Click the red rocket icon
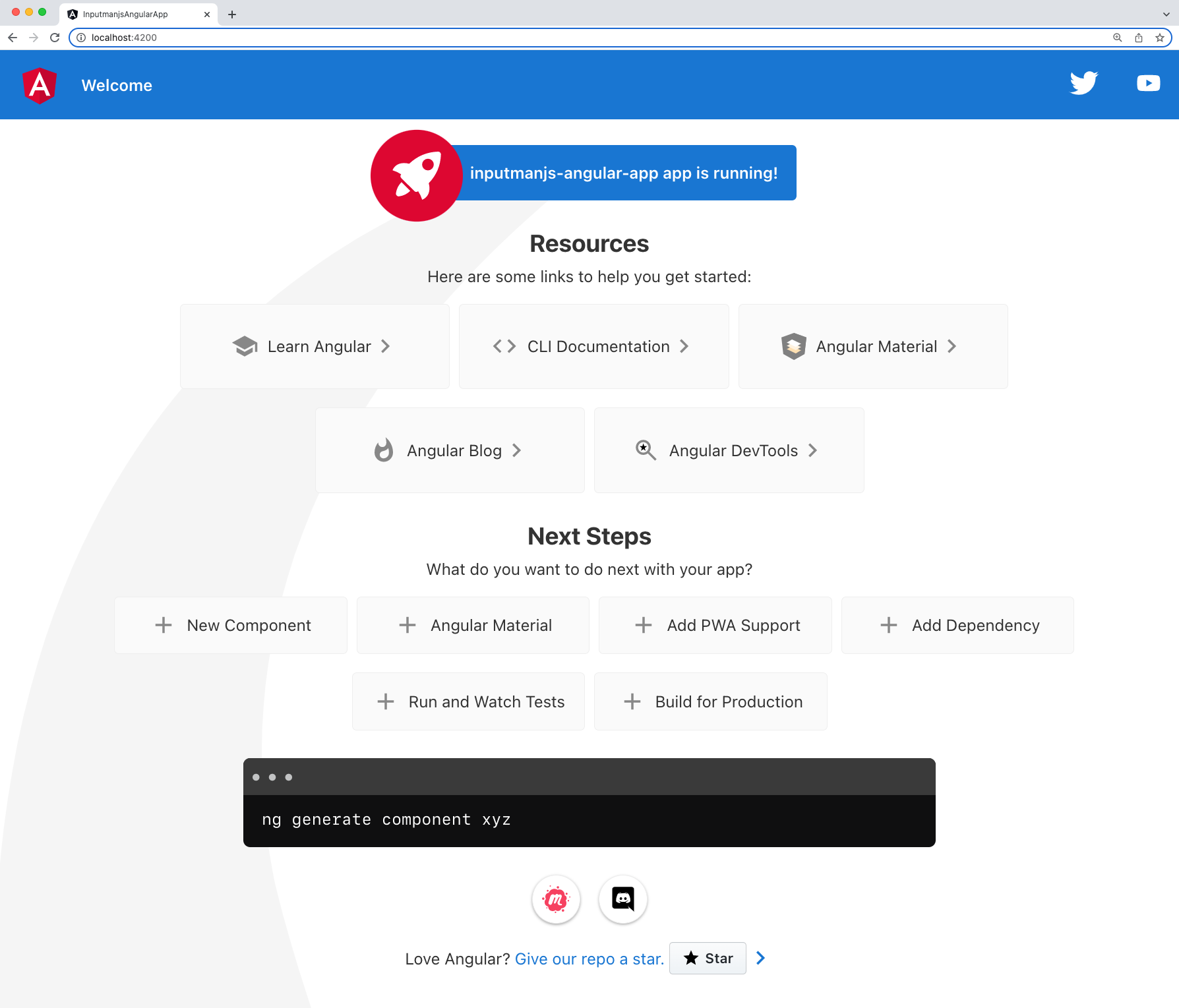1179x1008 pixels. click(416, 175)
